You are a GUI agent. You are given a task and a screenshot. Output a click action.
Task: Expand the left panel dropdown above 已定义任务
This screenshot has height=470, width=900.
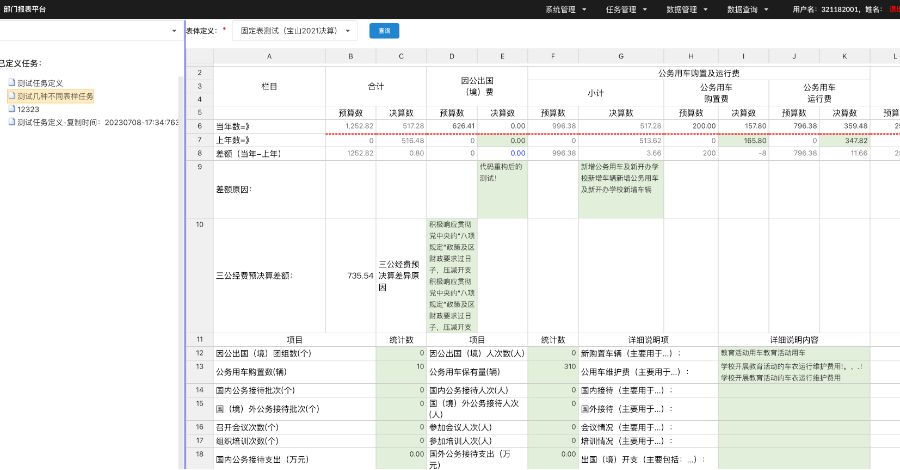(174, 31)
